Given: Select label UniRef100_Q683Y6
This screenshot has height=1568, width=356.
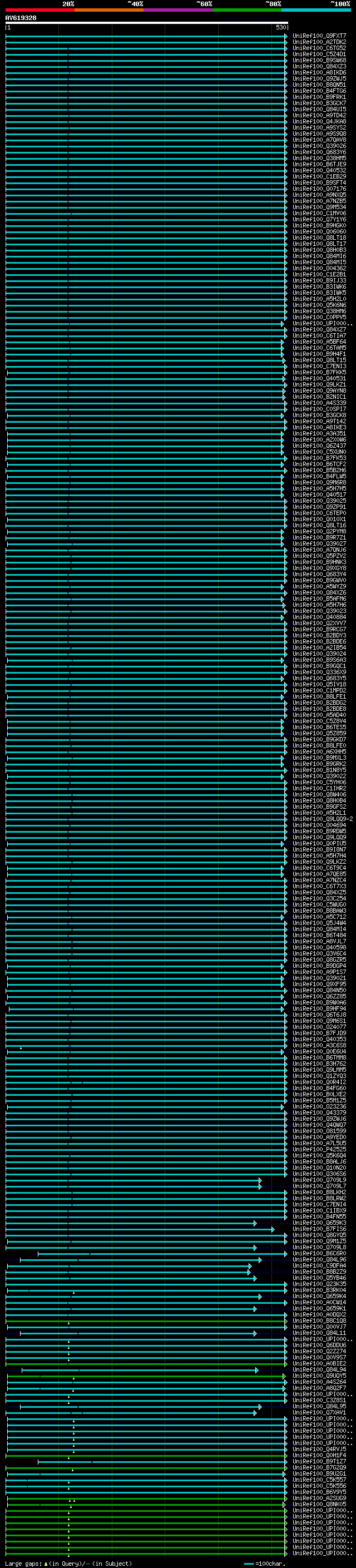Looking at the screenshot, I should [319, 152].
